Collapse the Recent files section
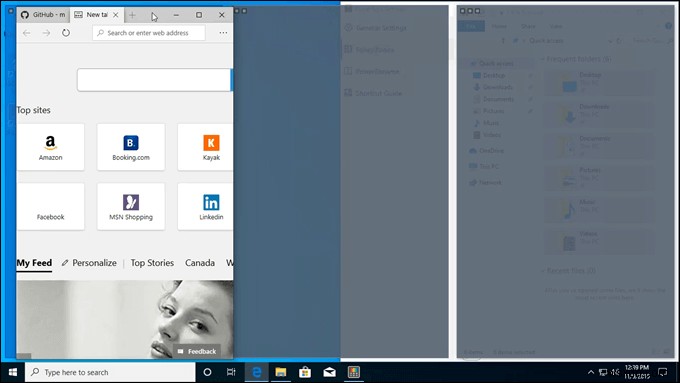The width and height of the screenshot is (680, 383). [x=543, y=271]
